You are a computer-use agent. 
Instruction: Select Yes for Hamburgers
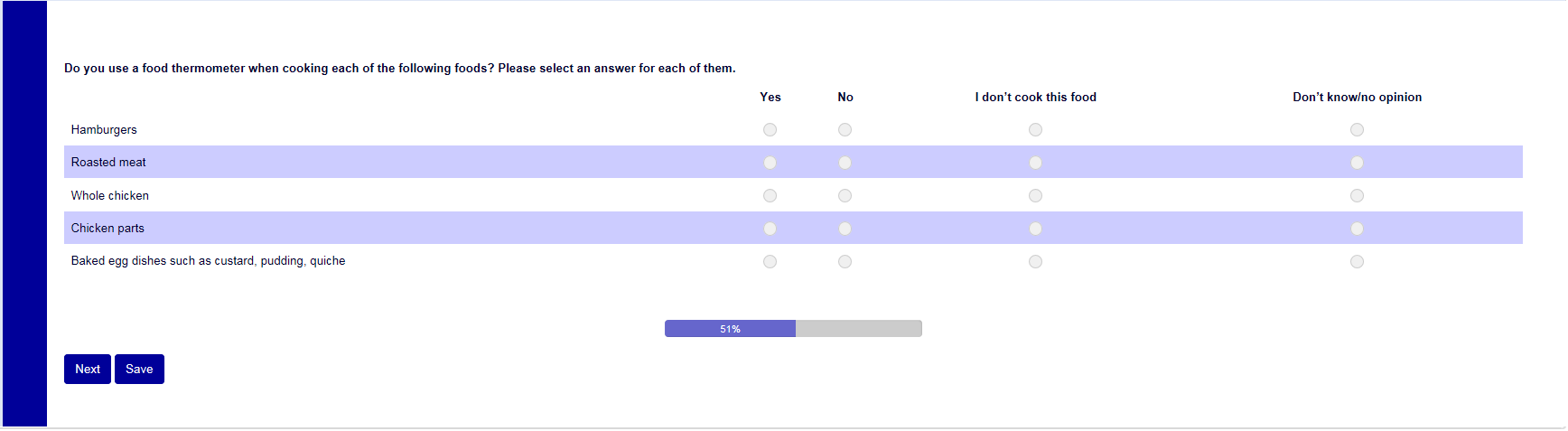(x=770, y=130)
